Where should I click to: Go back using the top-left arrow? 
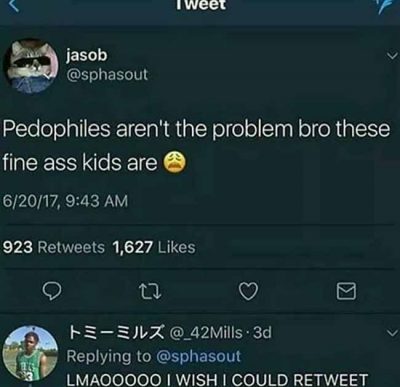pyautogui.click(x=15, y=7)
